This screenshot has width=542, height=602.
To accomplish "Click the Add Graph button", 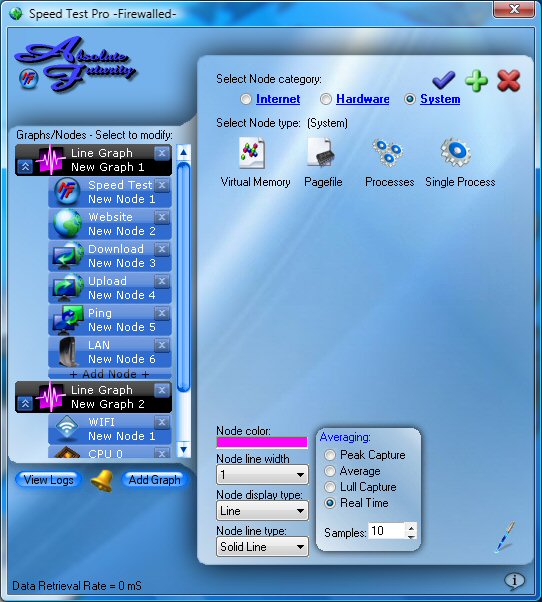I will (x=154, y=480).
